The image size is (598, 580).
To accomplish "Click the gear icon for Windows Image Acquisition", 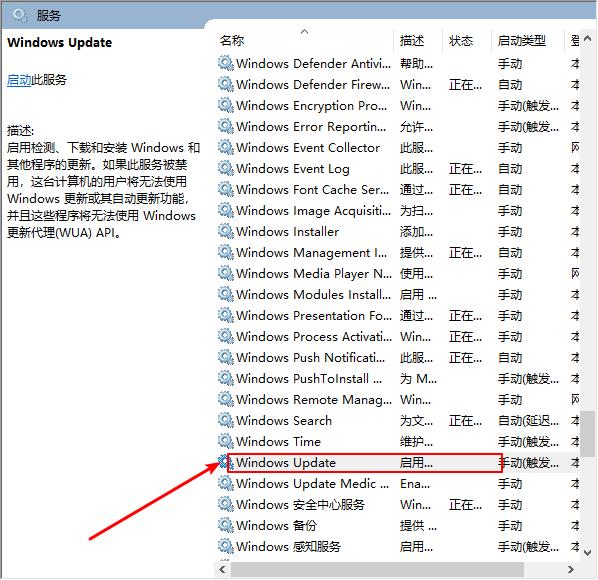I will [x=226, y=210].
